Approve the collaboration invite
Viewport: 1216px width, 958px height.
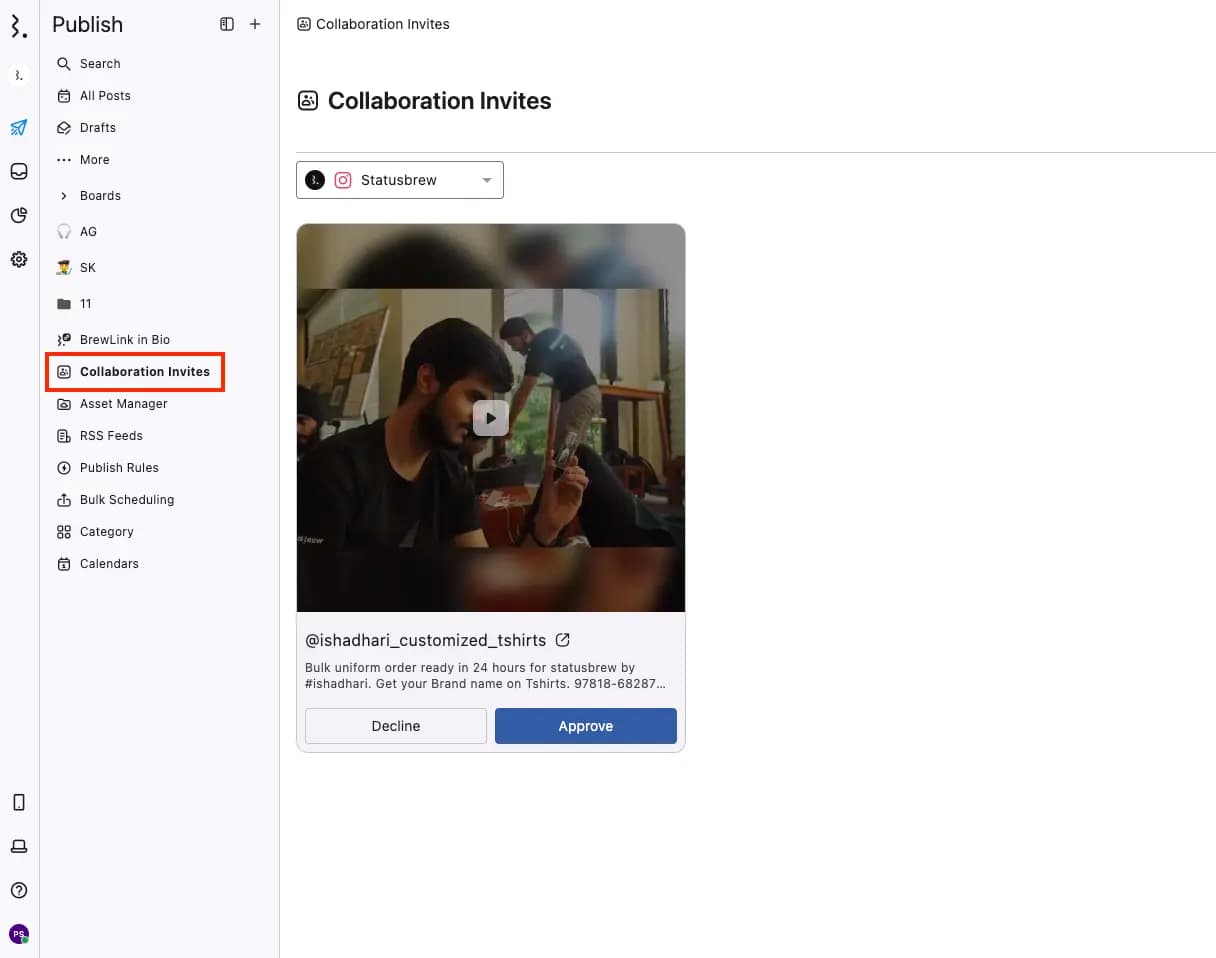click(x=586, y=726)
